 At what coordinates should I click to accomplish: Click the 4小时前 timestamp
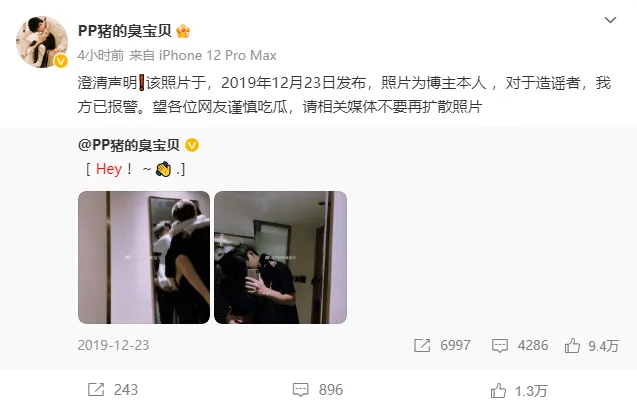[100, 55]
